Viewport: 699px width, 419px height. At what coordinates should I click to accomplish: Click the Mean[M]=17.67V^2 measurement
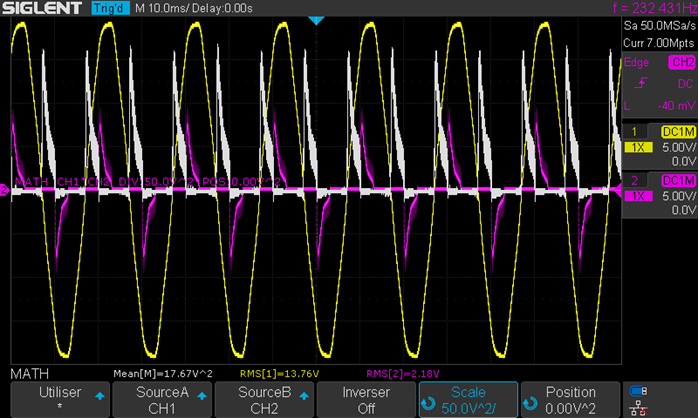click(163, 374)
